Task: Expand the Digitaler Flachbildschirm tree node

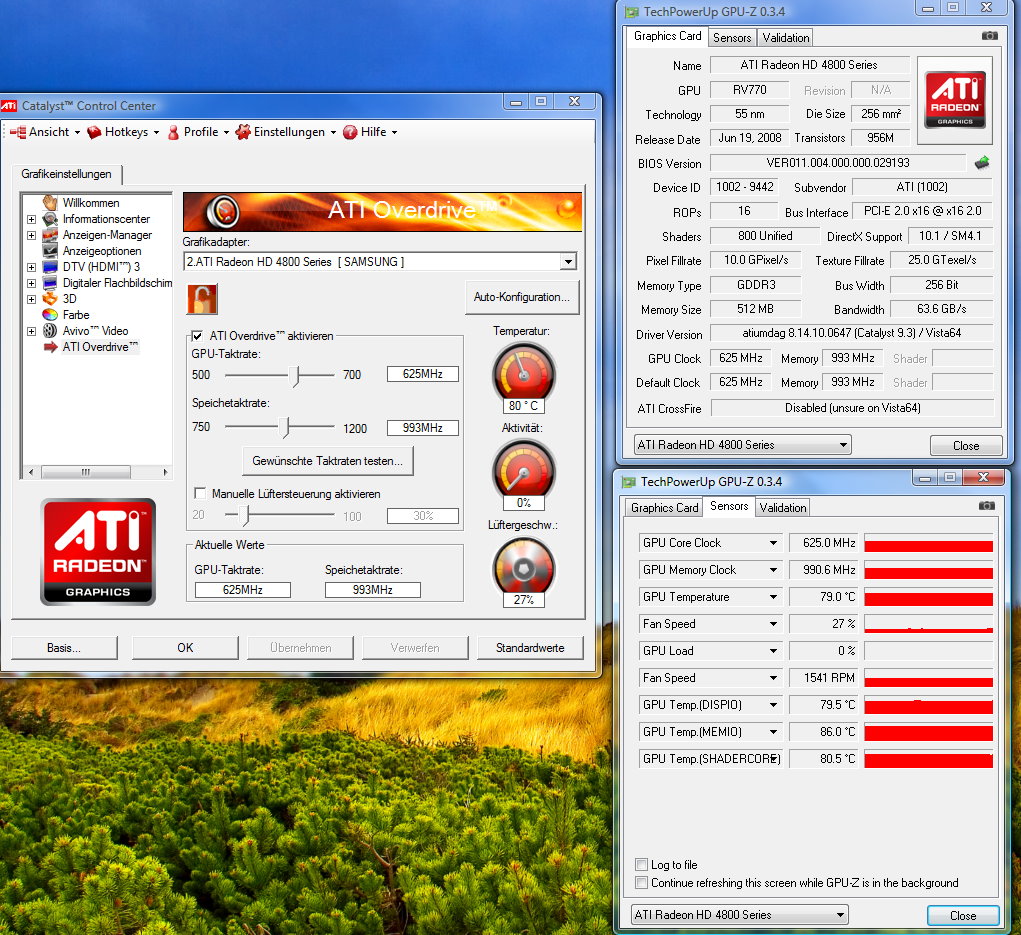Action: point(31,283)
